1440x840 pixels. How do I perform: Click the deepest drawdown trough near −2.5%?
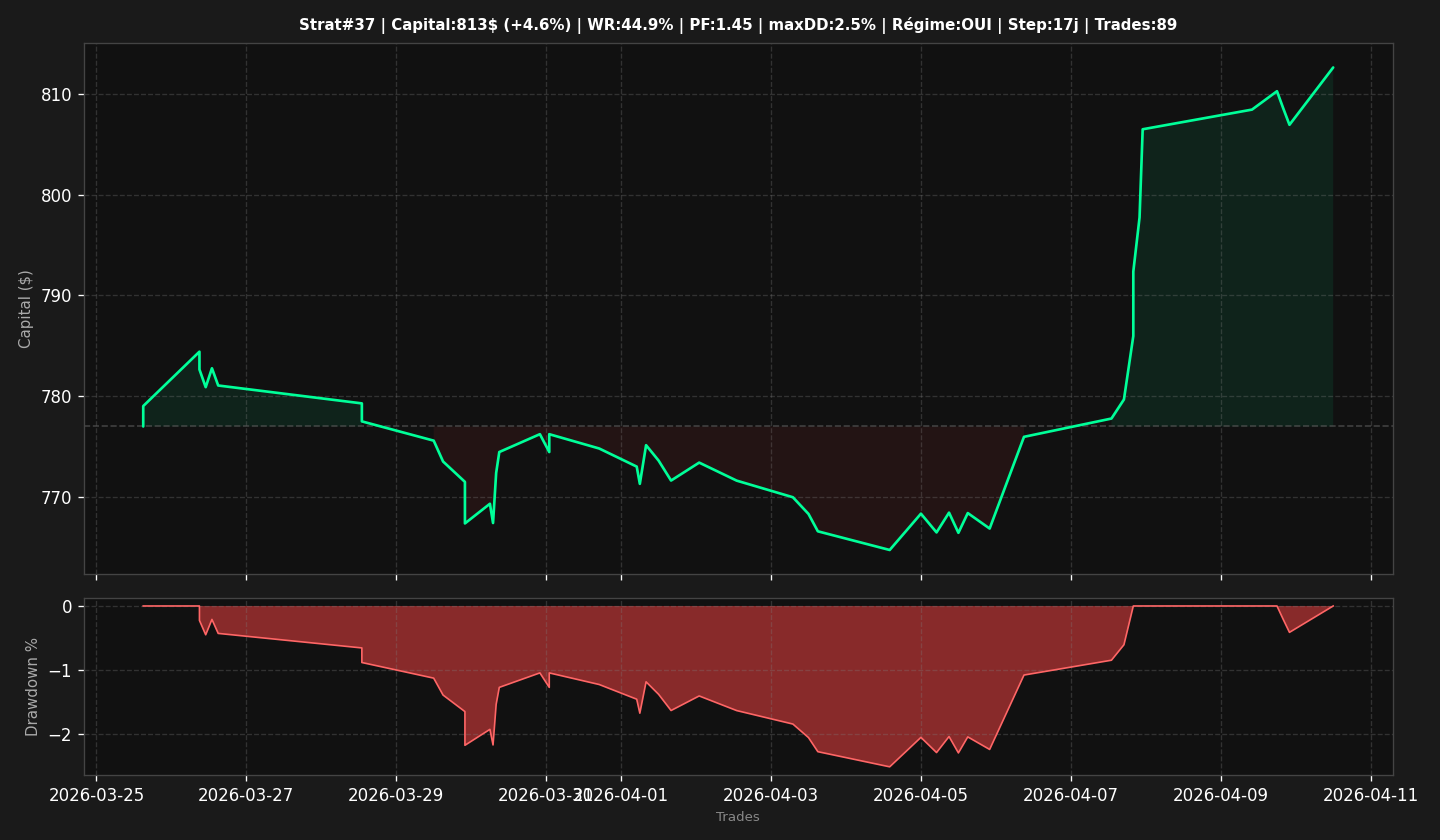[890, 767]
